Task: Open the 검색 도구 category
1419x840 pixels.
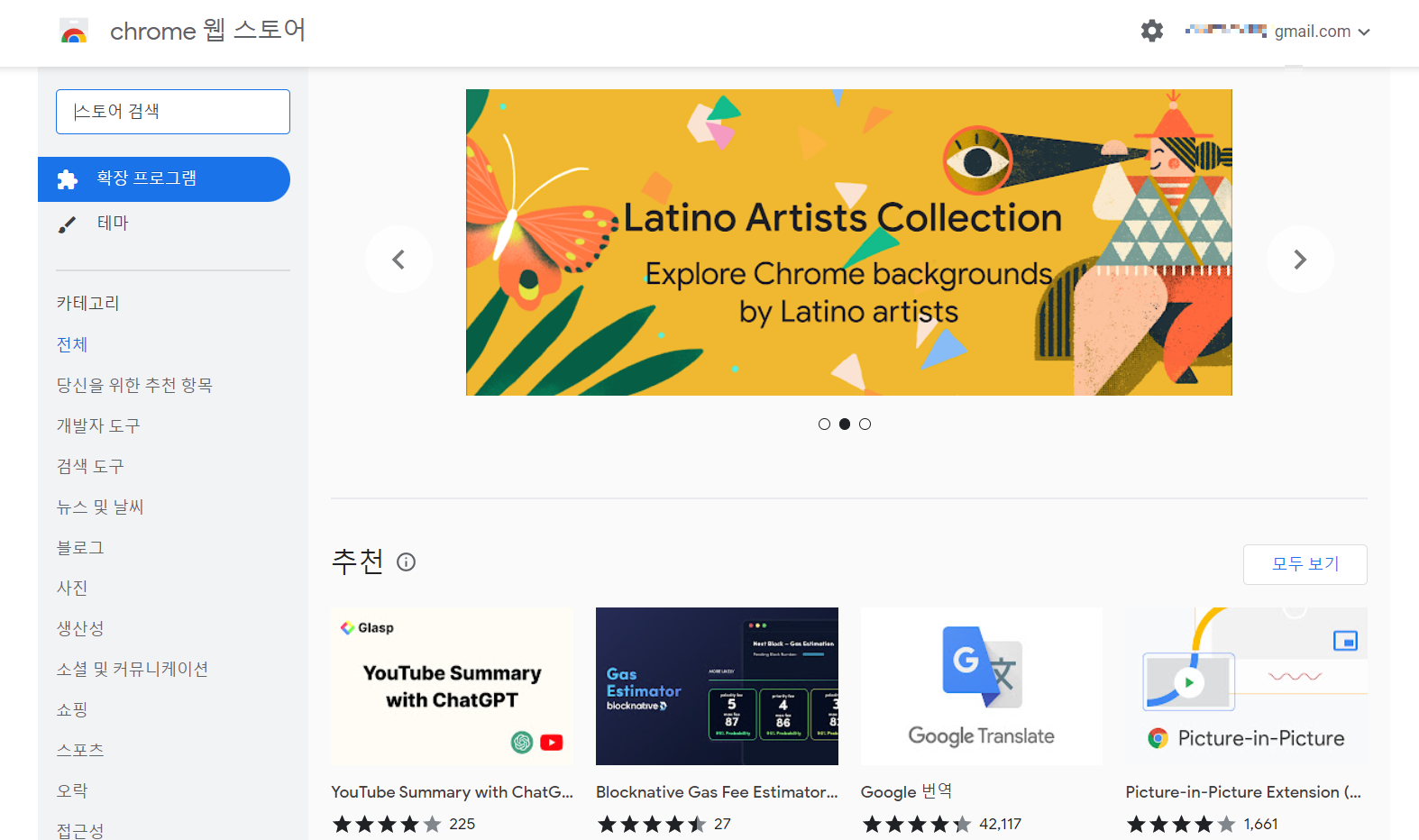Action: pos(90,466)
